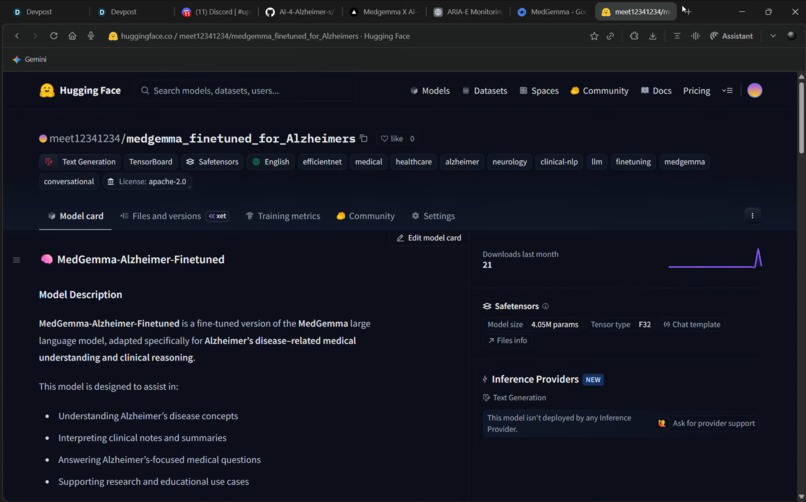
Task: Select the neurology tag
Action: (x=509, y=161)
